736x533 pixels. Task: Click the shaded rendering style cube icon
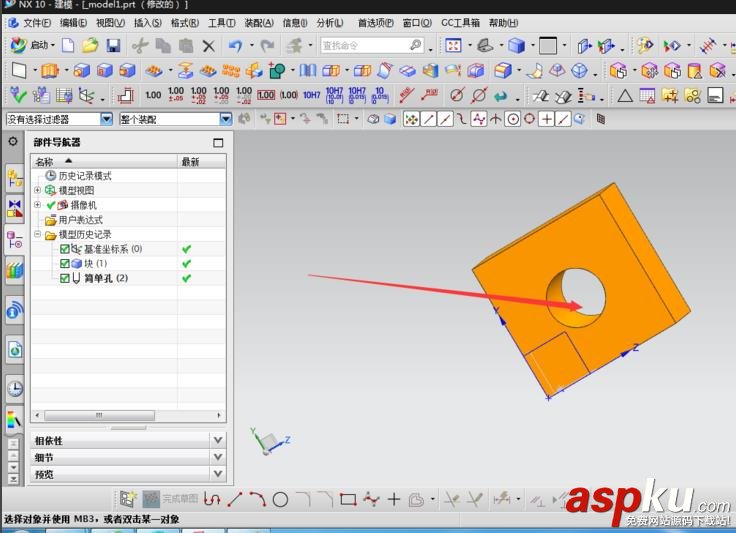(x=516, y=46)
